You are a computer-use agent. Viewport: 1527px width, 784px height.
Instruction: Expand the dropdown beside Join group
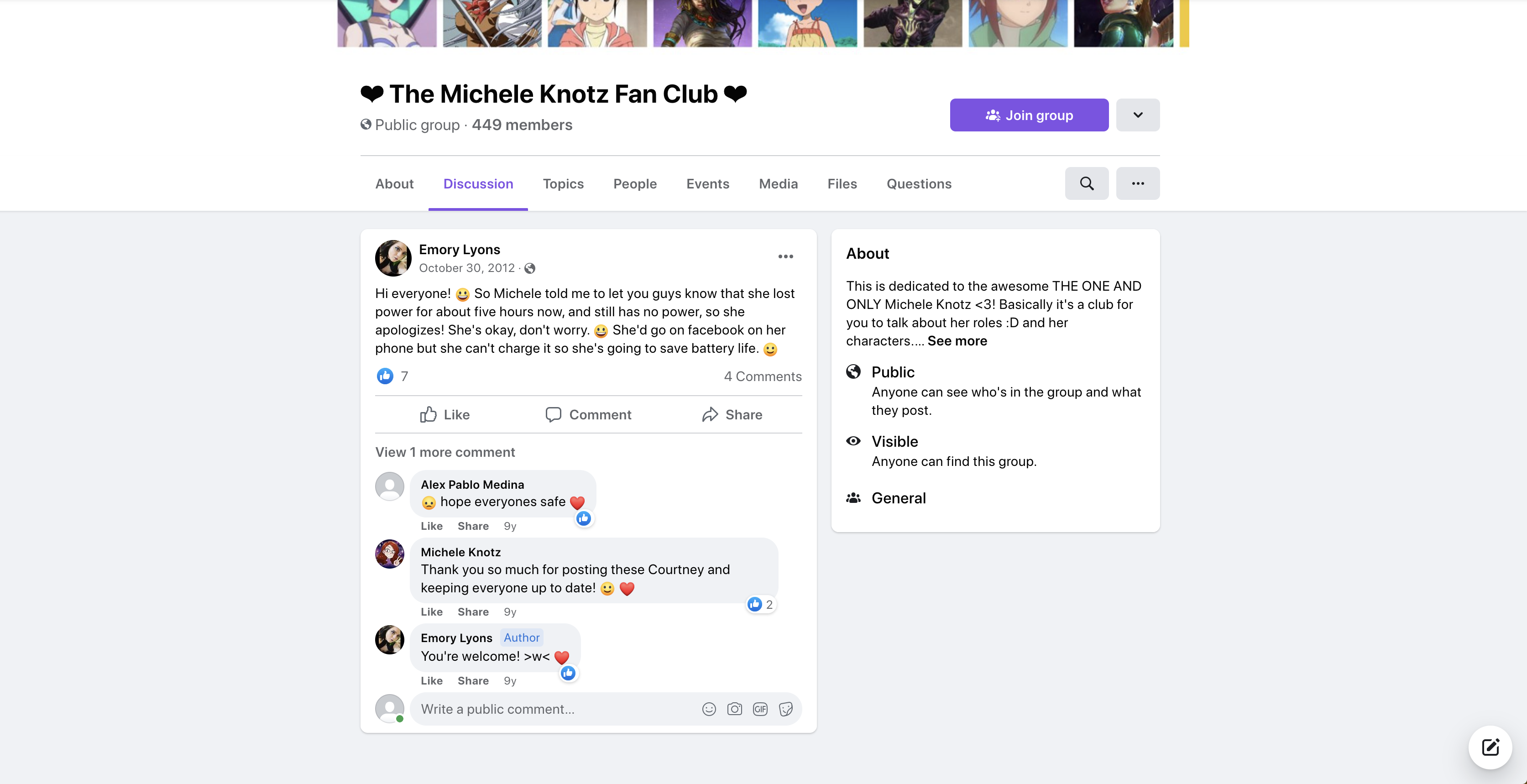coord(1138,115)
